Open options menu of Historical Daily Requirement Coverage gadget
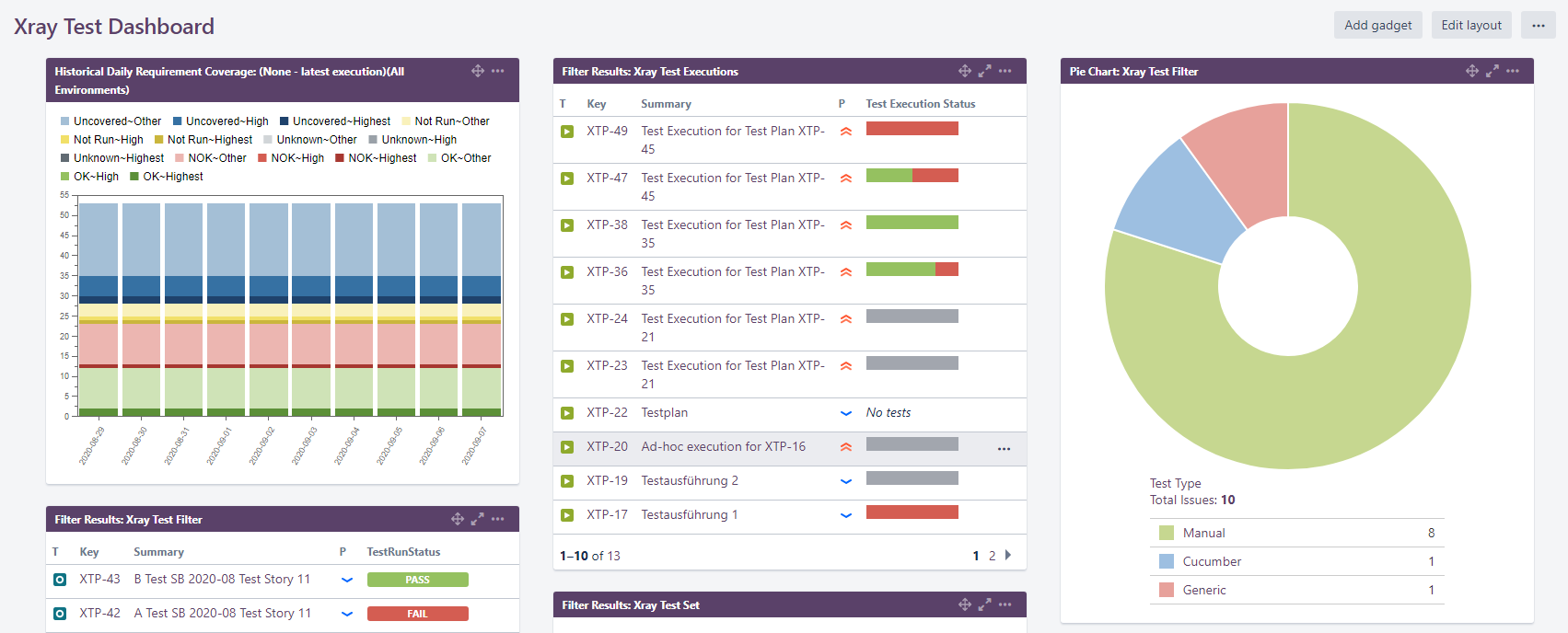The width and height of the screenshot is (1568, 633). 498,71
